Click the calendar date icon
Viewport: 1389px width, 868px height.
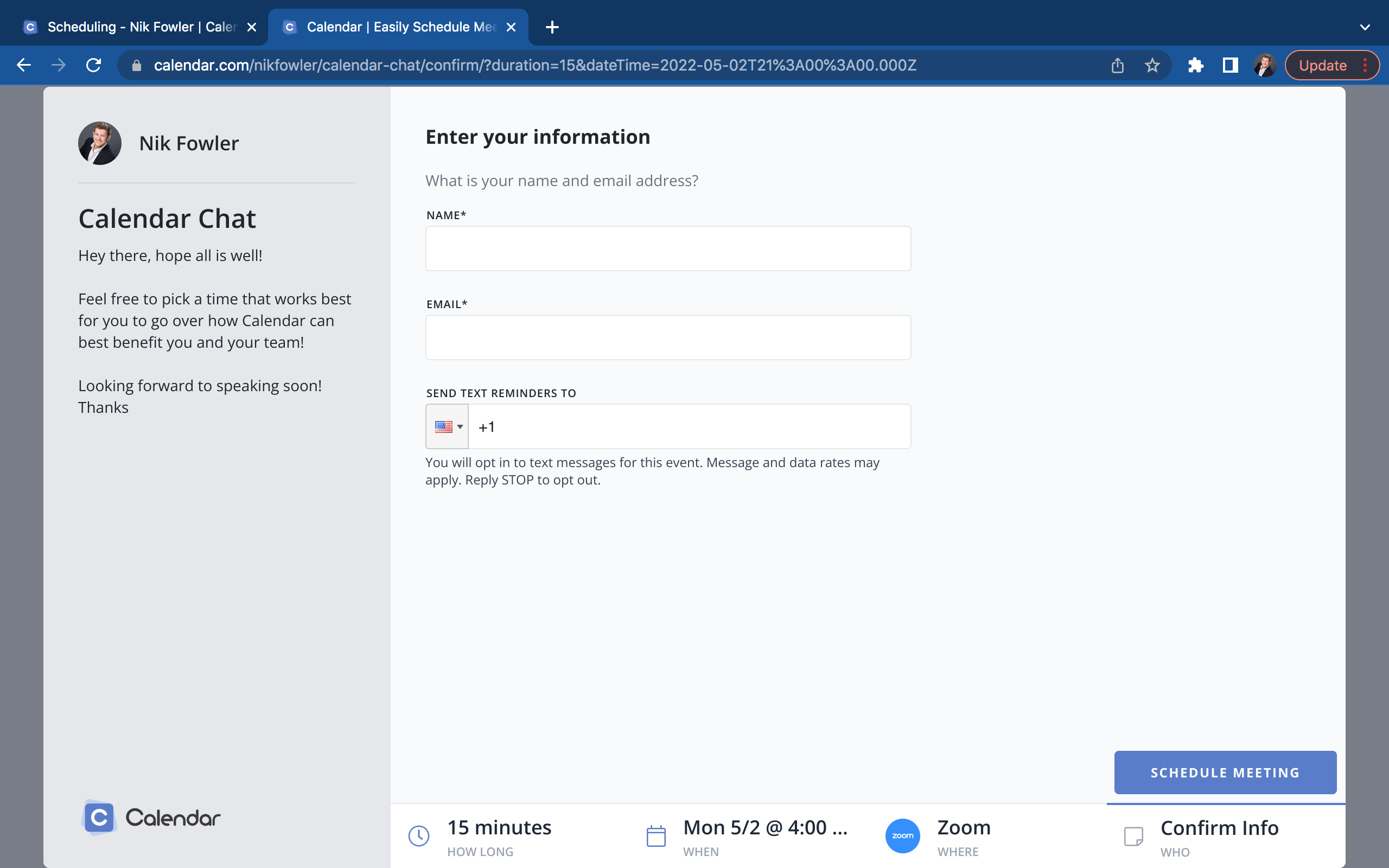(x=656, y=836)
